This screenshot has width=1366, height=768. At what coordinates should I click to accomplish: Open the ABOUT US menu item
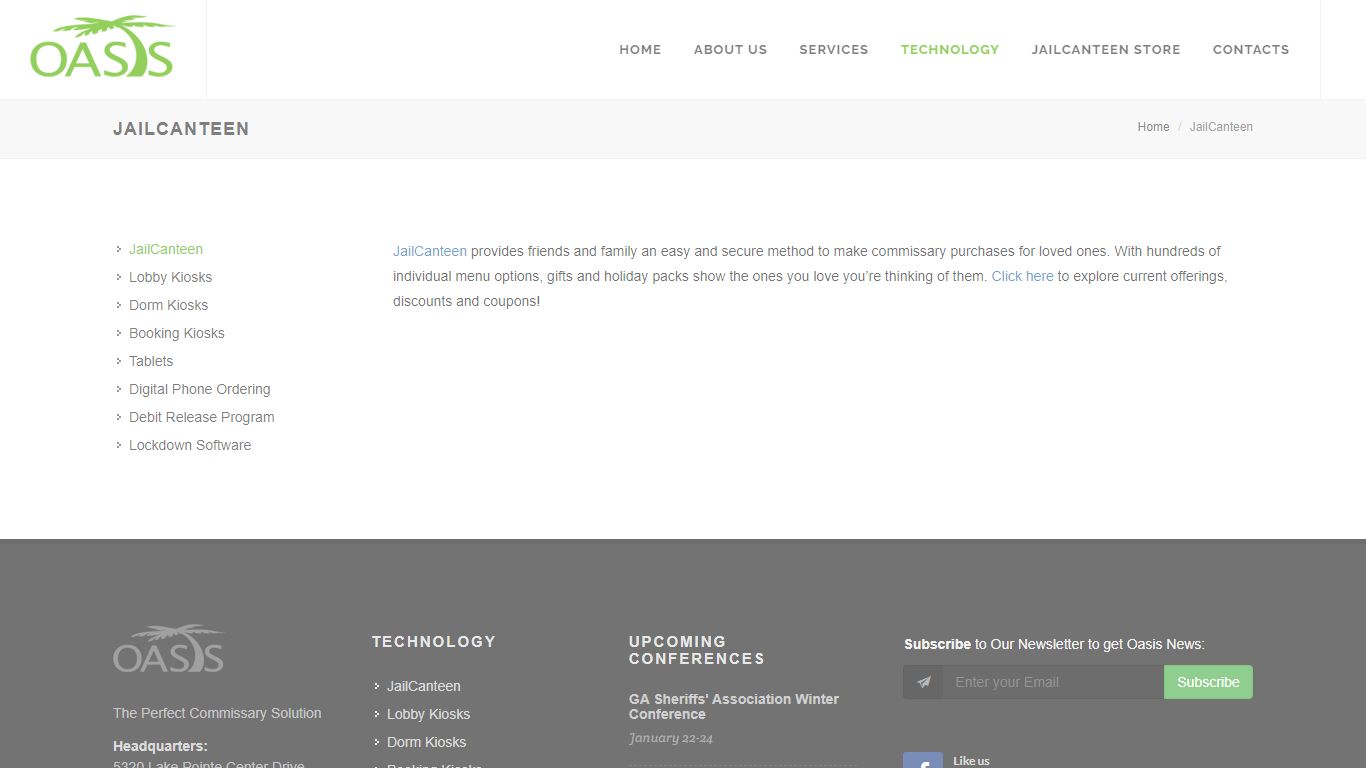pyautogui.click(x=730, y=49)
